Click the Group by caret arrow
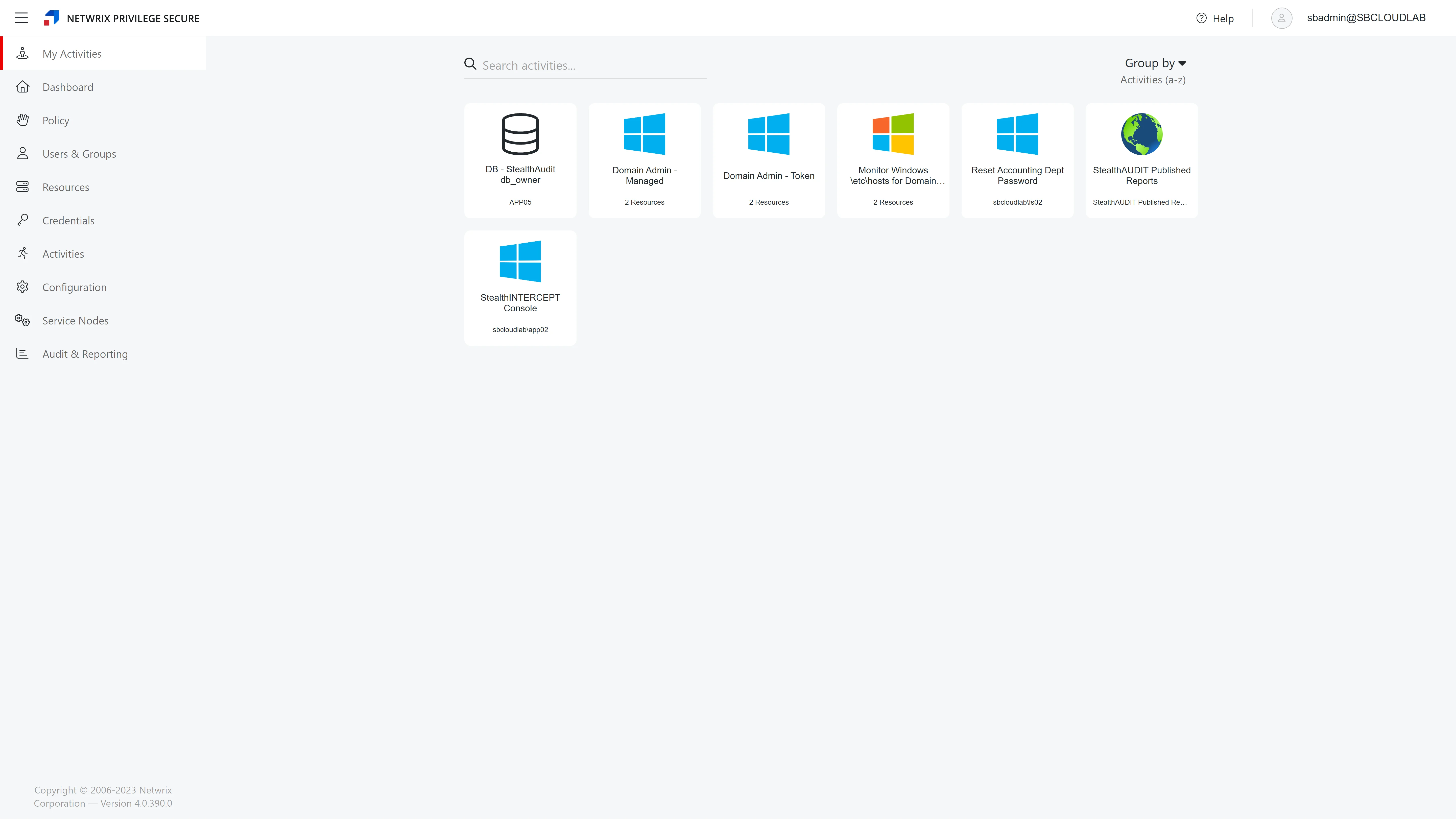 tap(1182, 63)
